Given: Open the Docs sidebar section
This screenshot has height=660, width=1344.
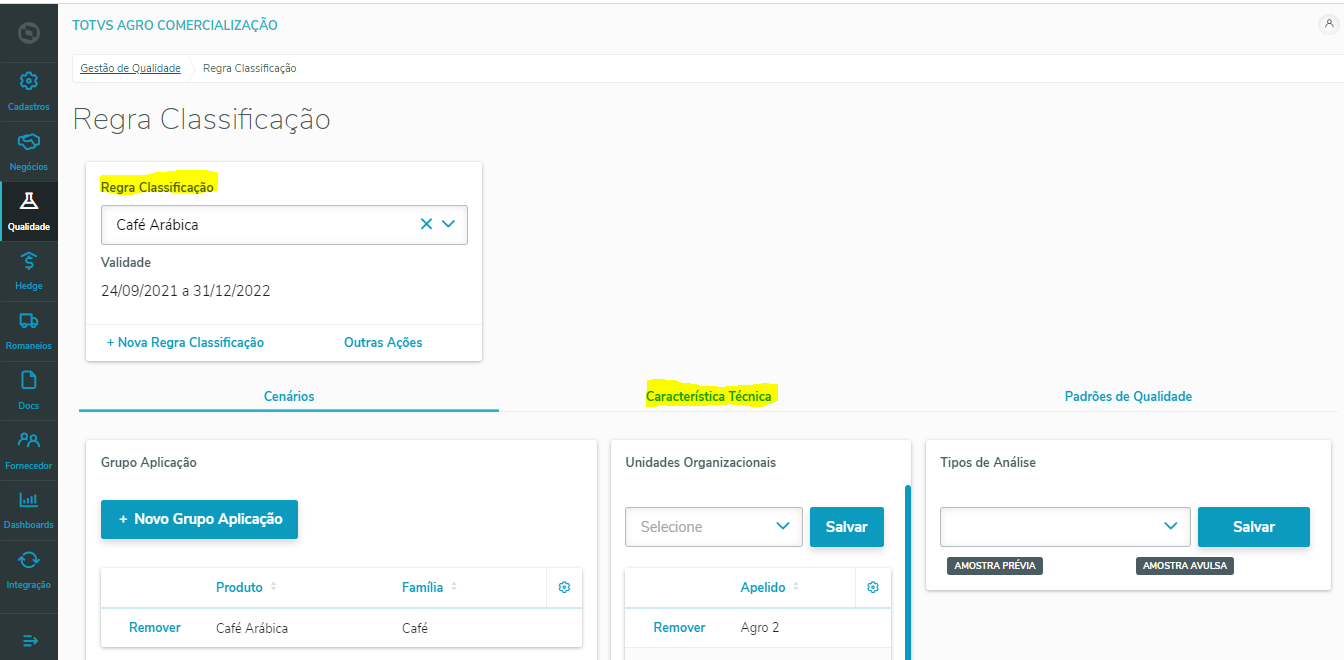Looking at the screenshot, I should tap(29, 390).
